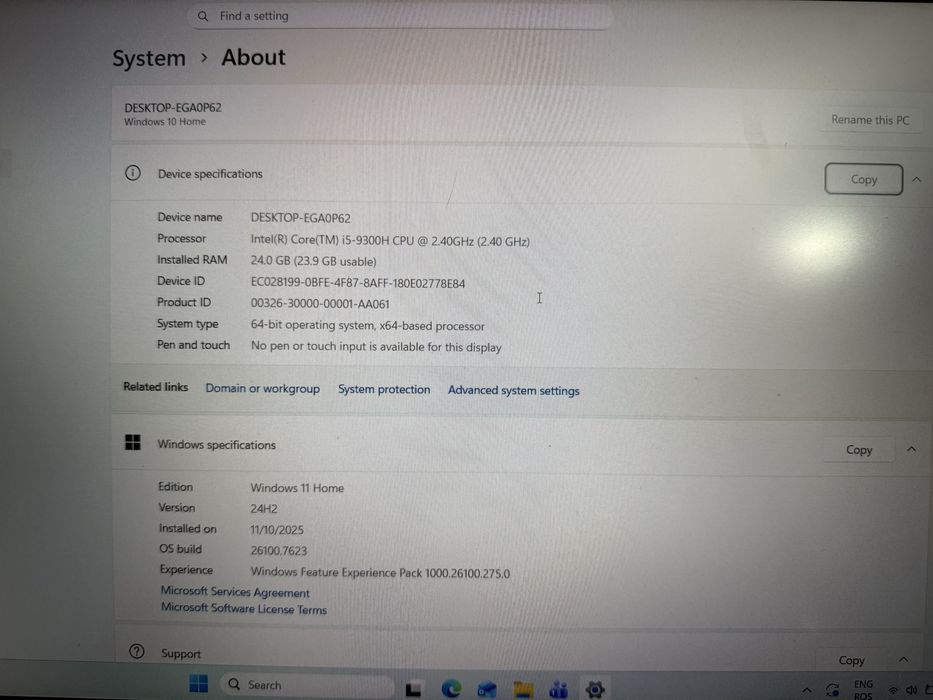Open ENG language input switcher

[x=863, y=689]
